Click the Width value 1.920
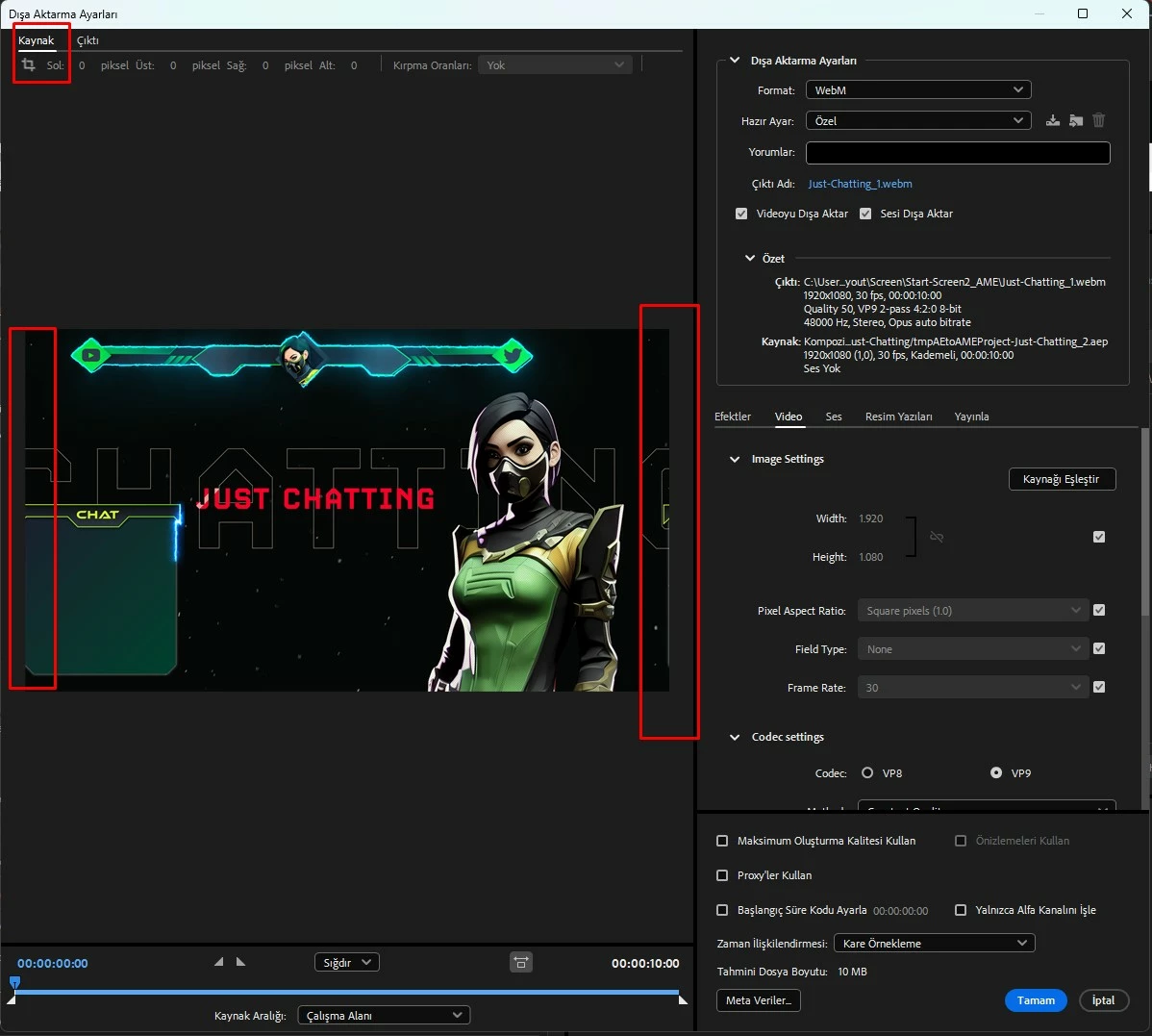The image size is (1152, 1036). point(870,518)
